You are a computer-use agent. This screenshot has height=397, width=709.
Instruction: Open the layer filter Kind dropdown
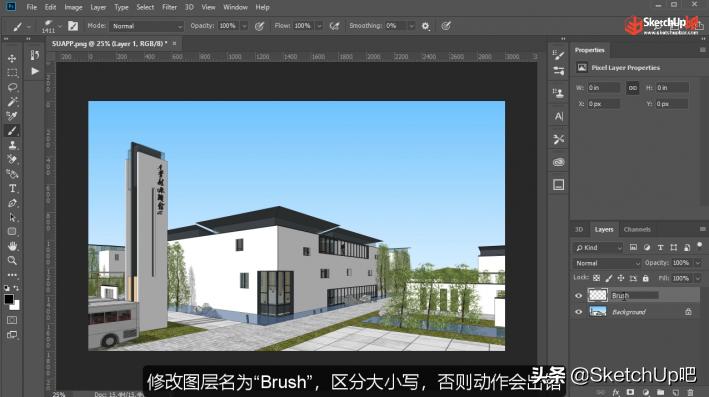point(598,248)
